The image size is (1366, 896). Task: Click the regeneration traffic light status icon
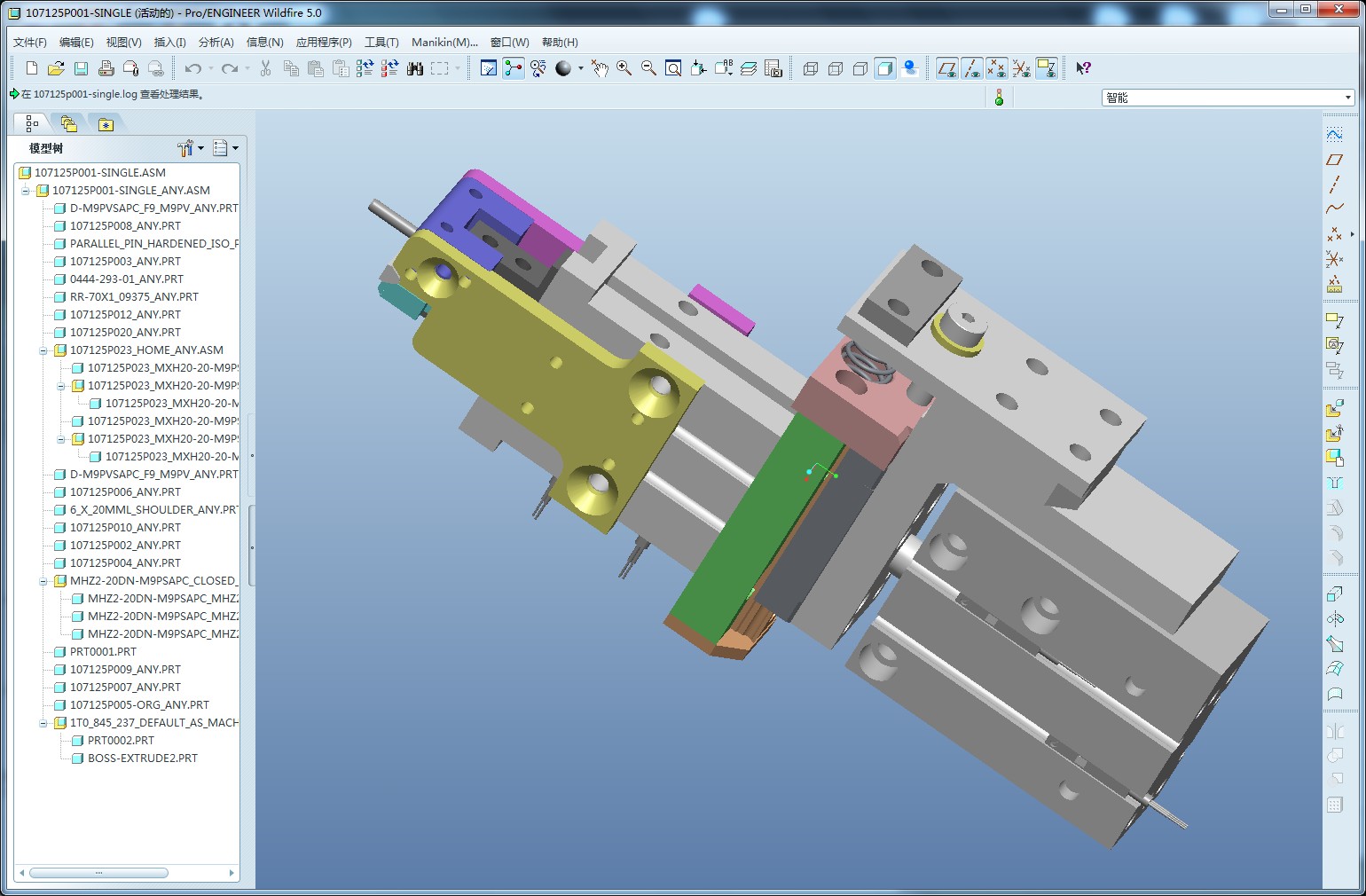pos(999,98)
